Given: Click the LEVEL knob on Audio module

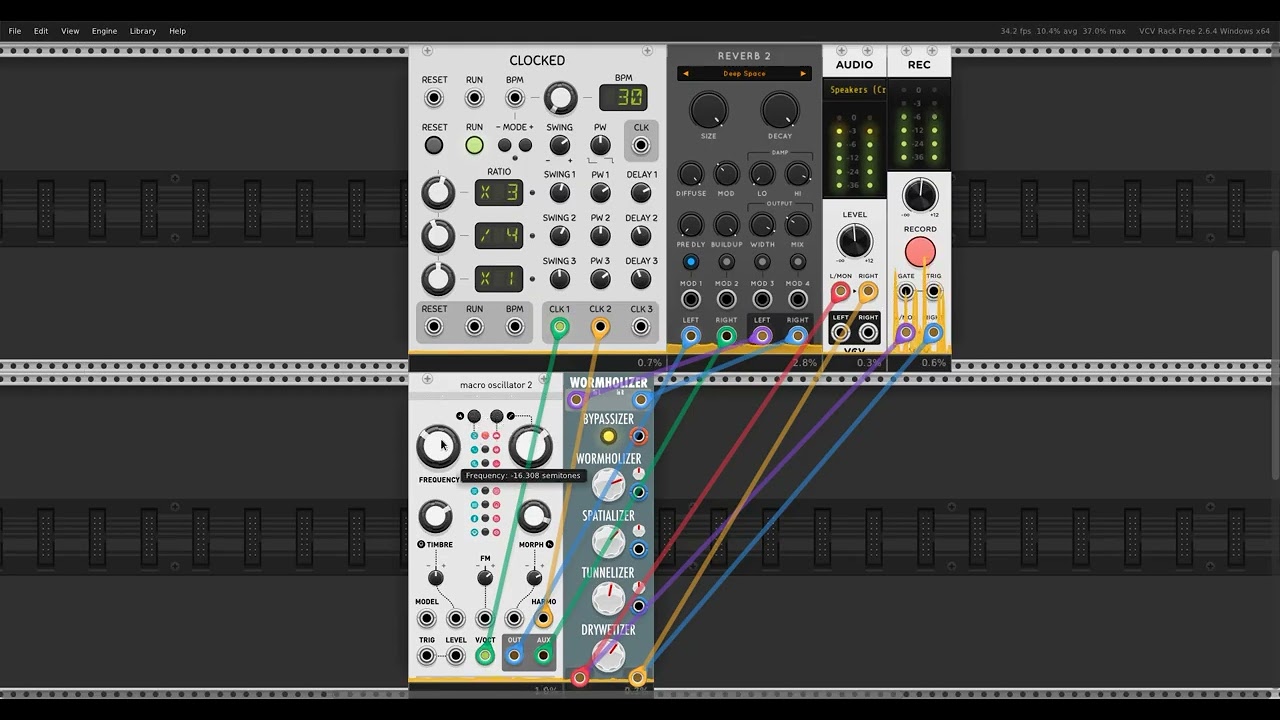Looking at the screenshot, I should [x=854, y=240].
